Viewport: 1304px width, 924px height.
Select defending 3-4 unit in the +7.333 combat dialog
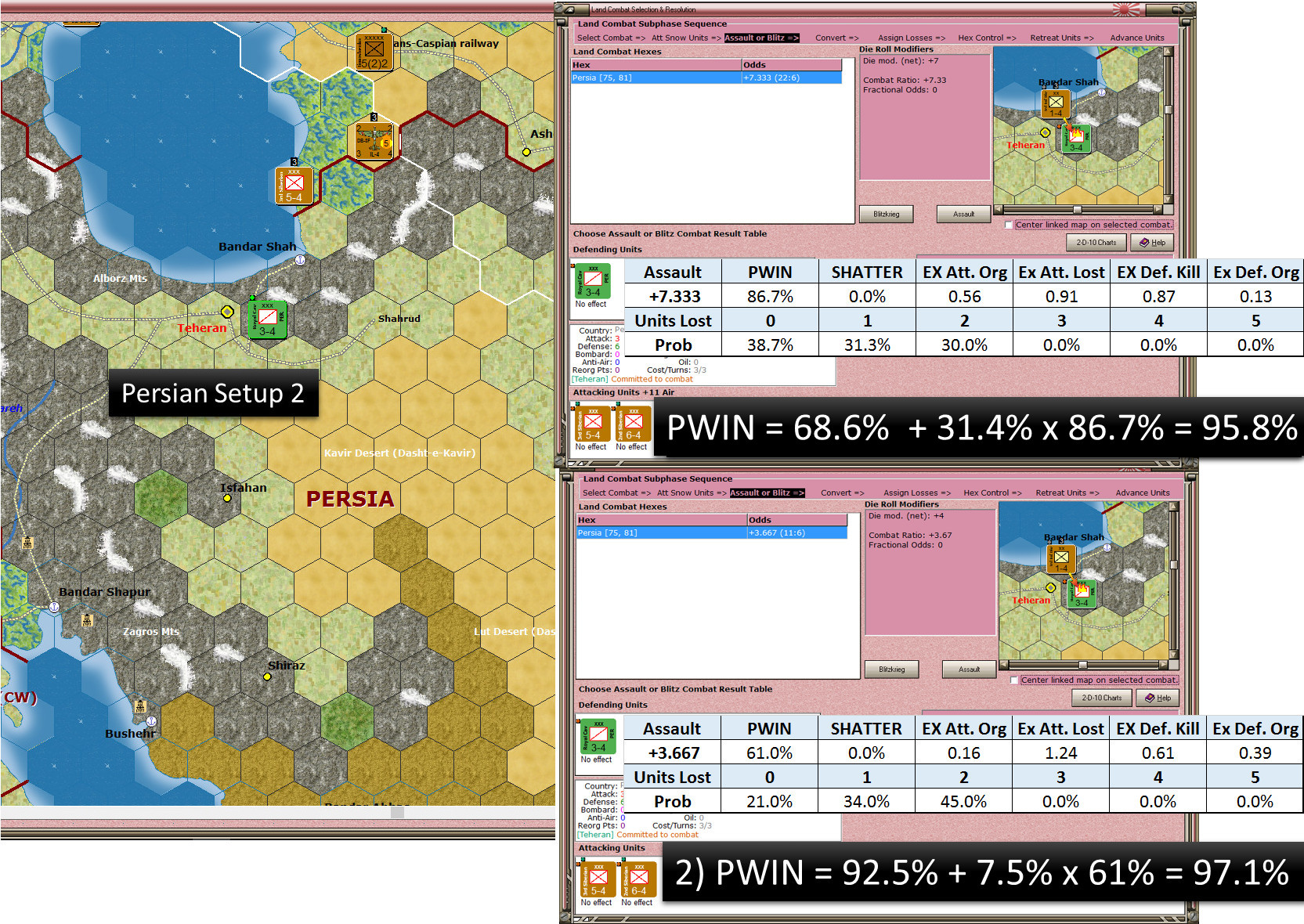coord(593,281)
